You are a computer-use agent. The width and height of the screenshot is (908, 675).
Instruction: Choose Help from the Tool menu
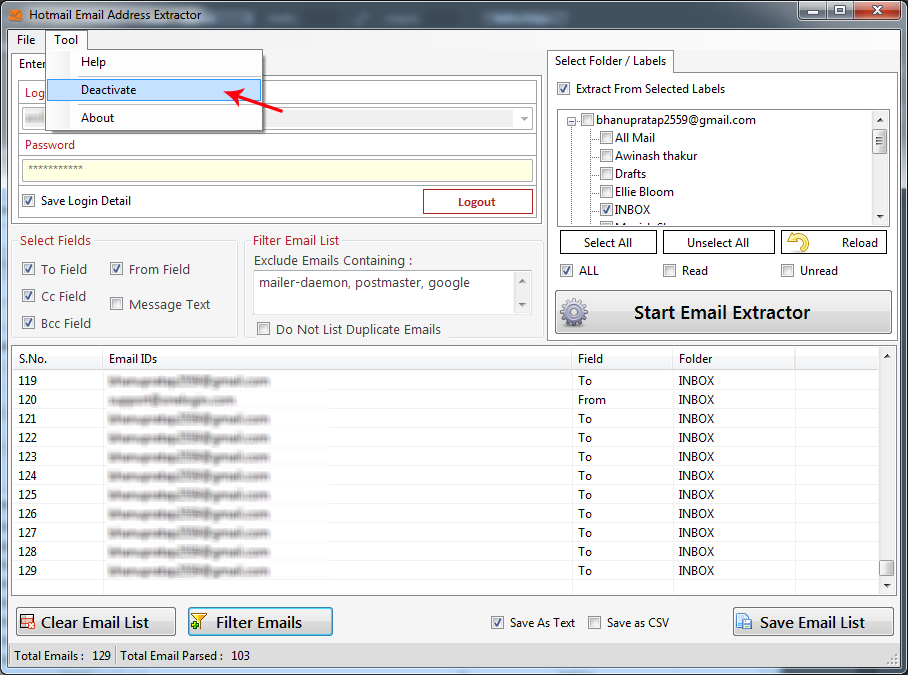154,62
